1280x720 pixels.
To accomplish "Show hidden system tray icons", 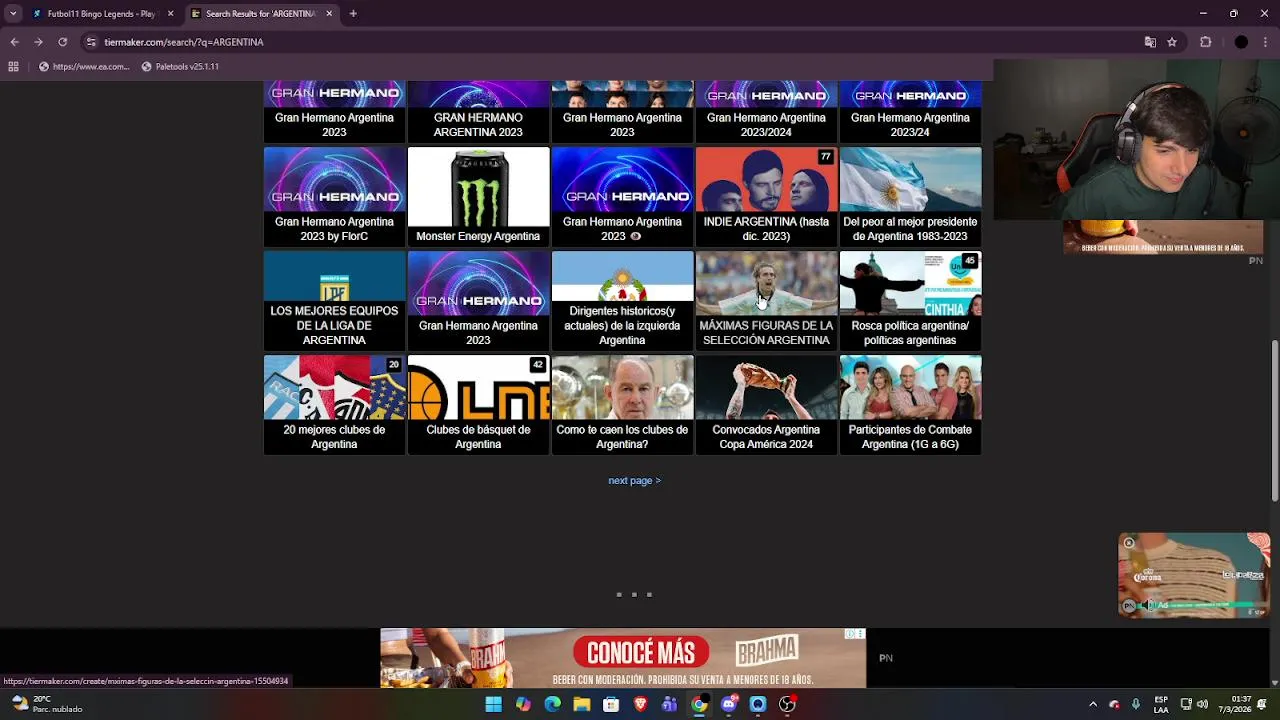I will [x=1092, y=704].
